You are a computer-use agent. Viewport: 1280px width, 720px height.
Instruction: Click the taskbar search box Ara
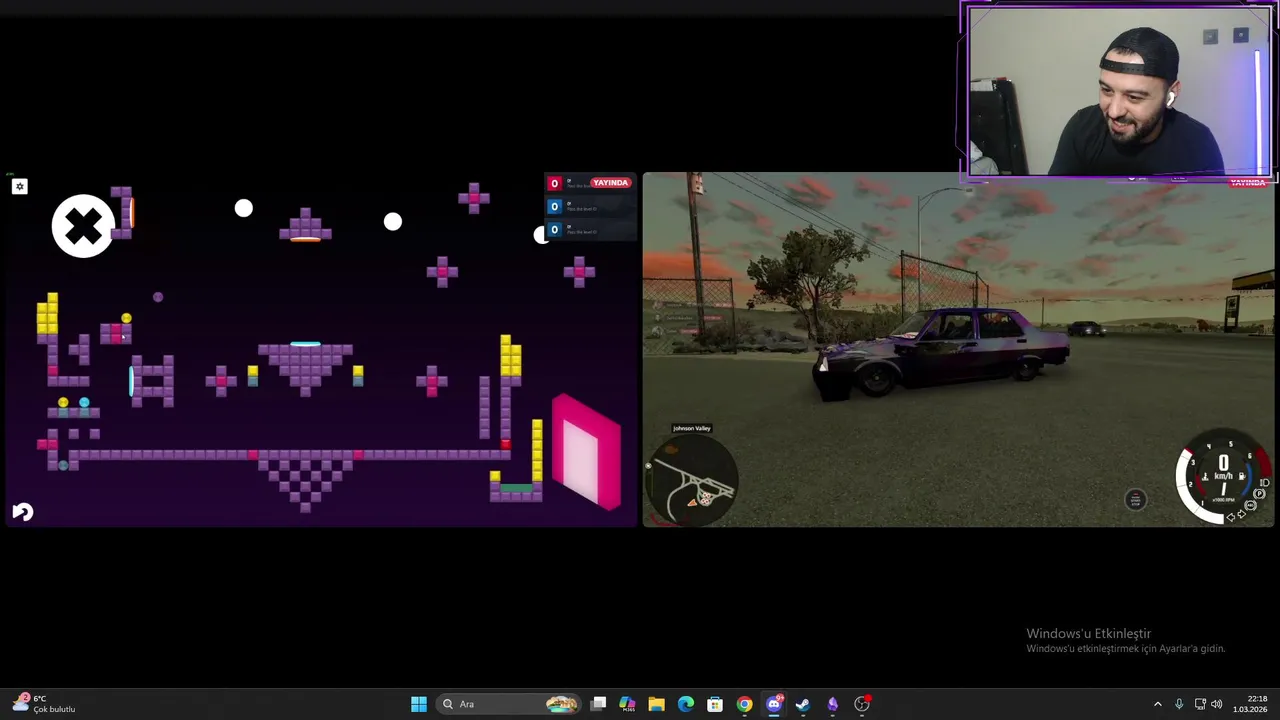click(x=510, y=704)
